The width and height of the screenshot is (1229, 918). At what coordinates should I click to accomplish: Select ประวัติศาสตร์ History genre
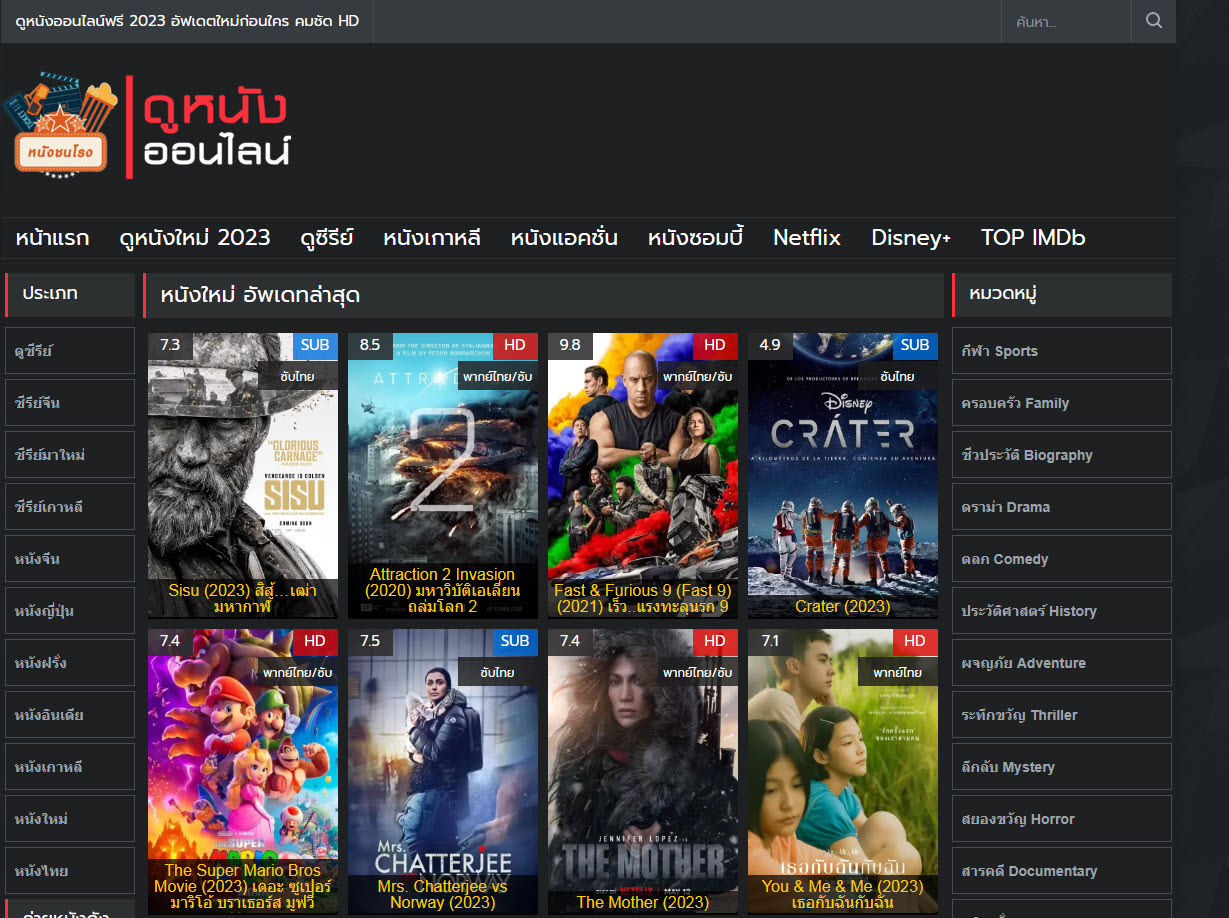(1062, 611)
